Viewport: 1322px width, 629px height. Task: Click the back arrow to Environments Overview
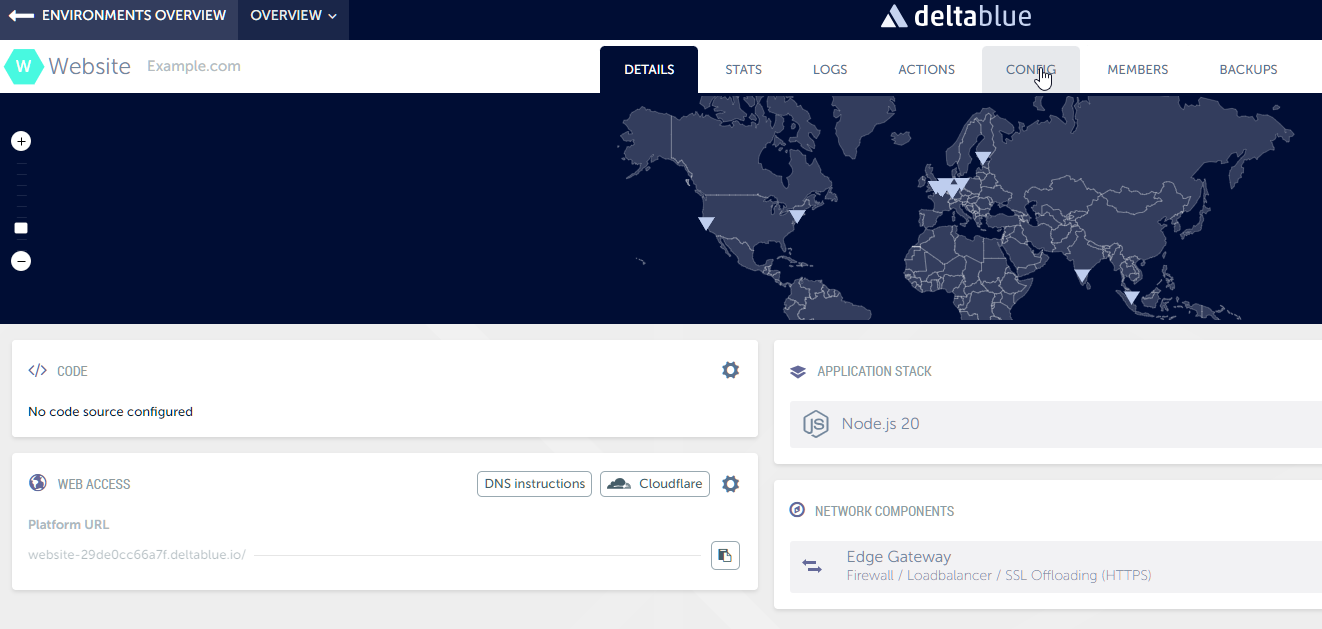(x=21, y=16)
